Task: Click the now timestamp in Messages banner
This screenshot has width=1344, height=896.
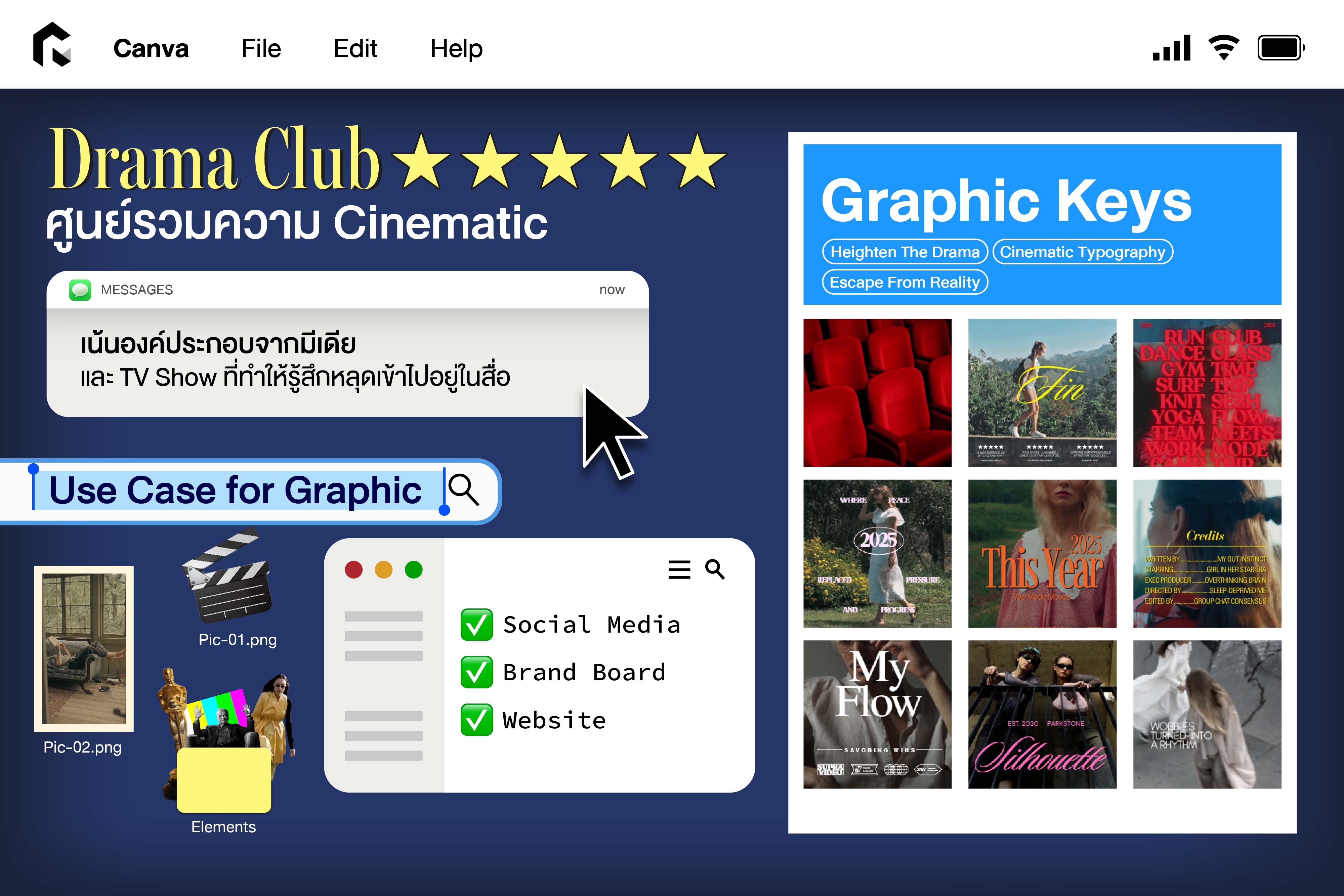Action: tap(612, 290)
